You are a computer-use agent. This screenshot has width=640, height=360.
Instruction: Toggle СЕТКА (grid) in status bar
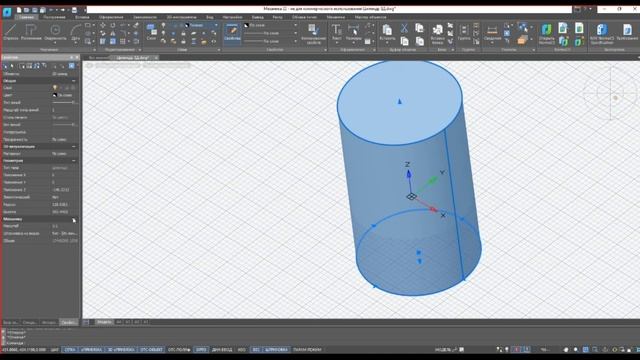70,350
